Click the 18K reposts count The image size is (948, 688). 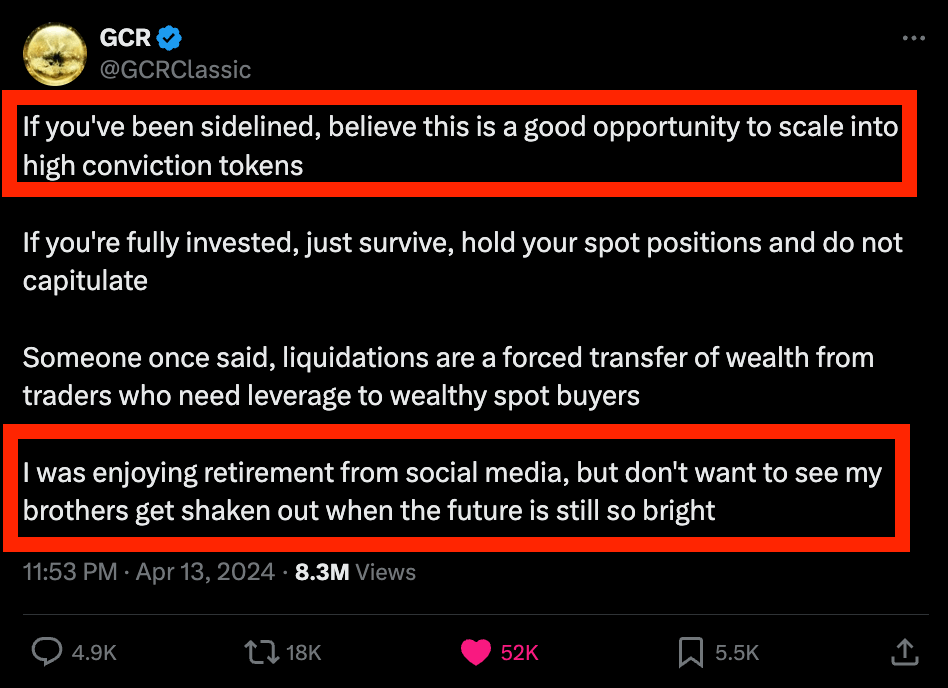pyautogui.click(x=304, y=653)
